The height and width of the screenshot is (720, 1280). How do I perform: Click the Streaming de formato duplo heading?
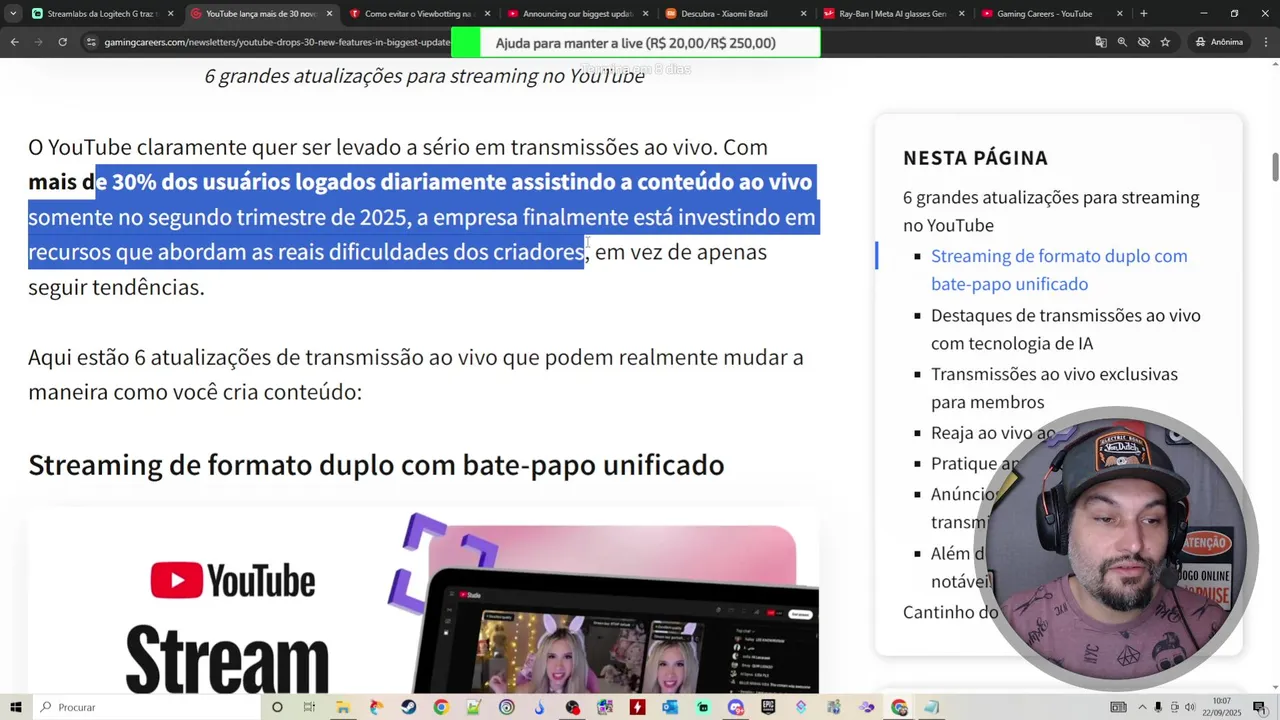tap(376, 465)
